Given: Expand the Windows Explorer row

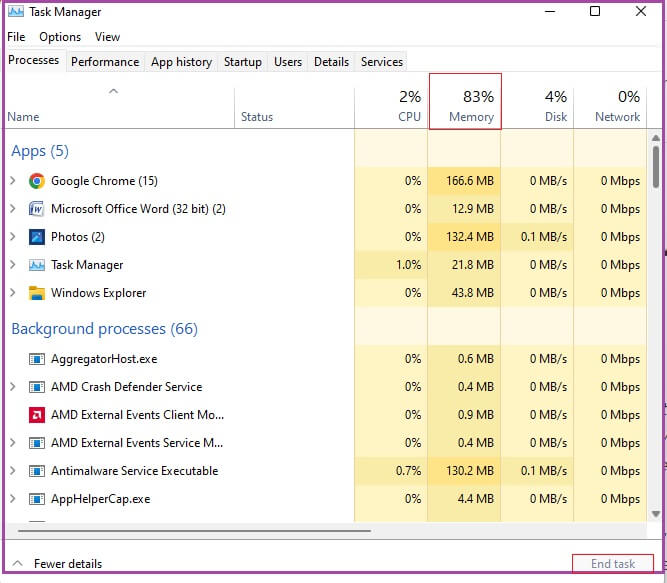Looking at the screenshot, I should pyautogui.click(x=13, y=293).
